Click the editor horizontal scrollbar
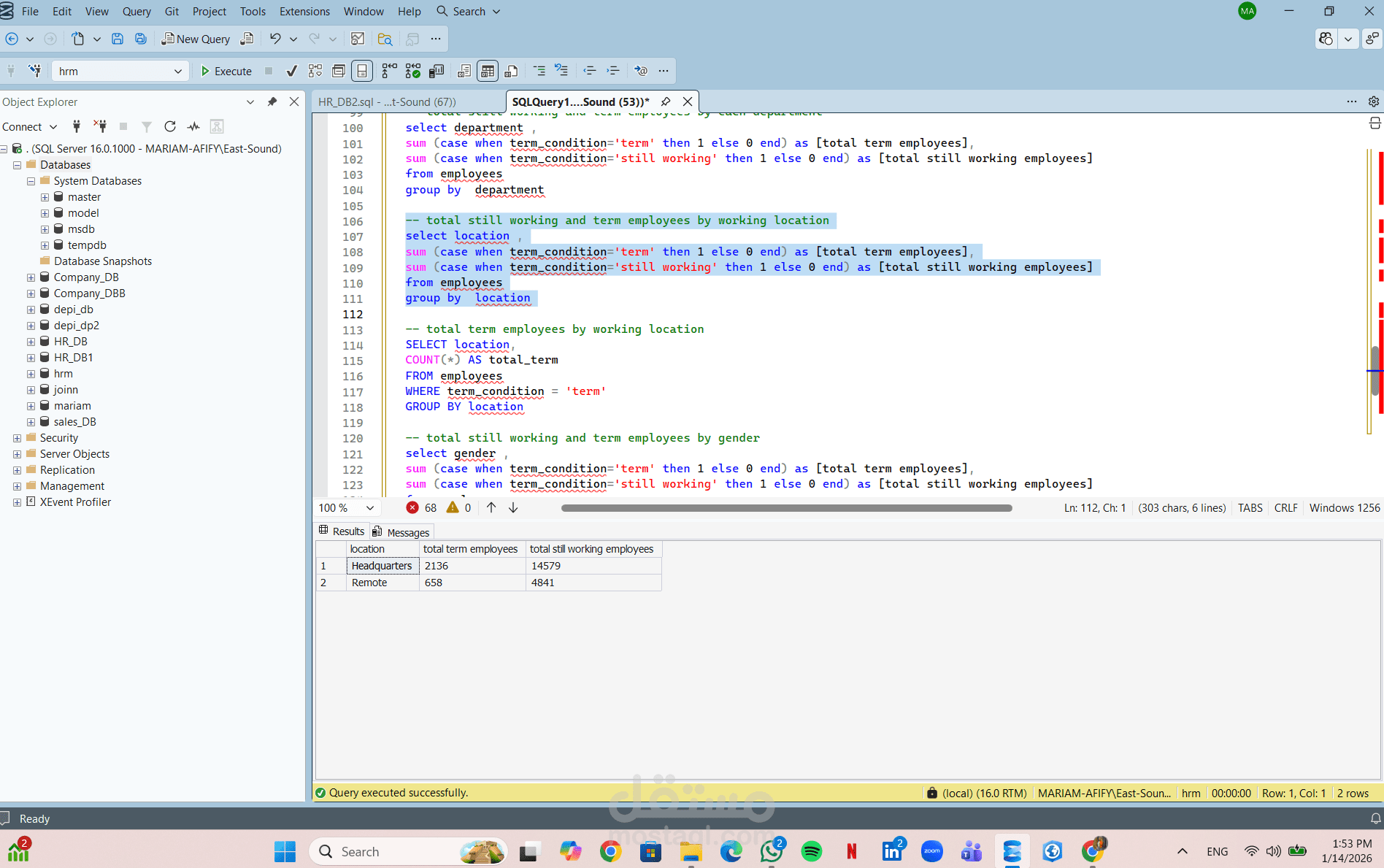This screenshot has width=1384, height=868. pos(786,508)
